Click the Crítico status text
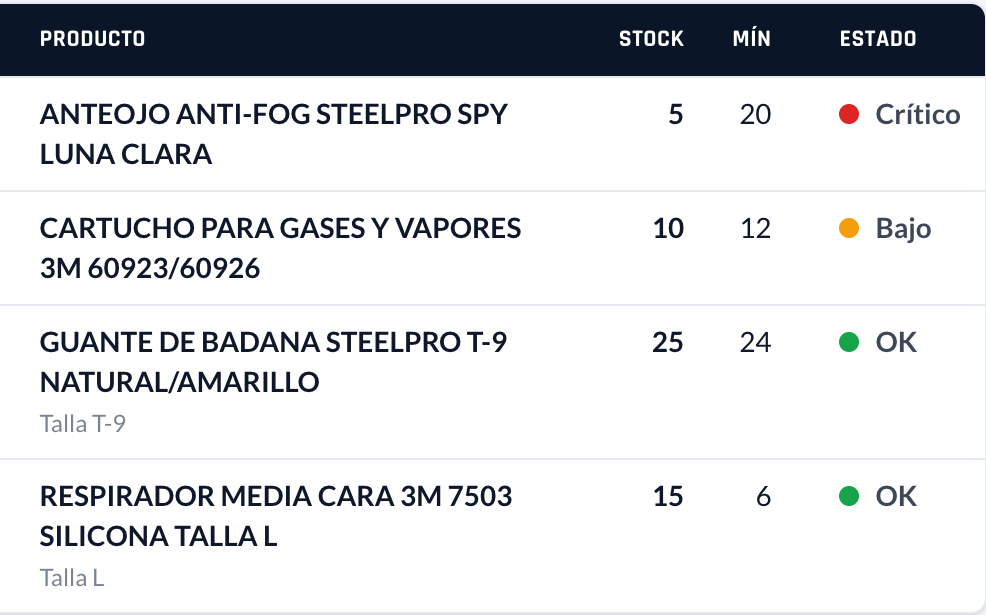Viewport: 986px width, 615px height. coord(918,114)
